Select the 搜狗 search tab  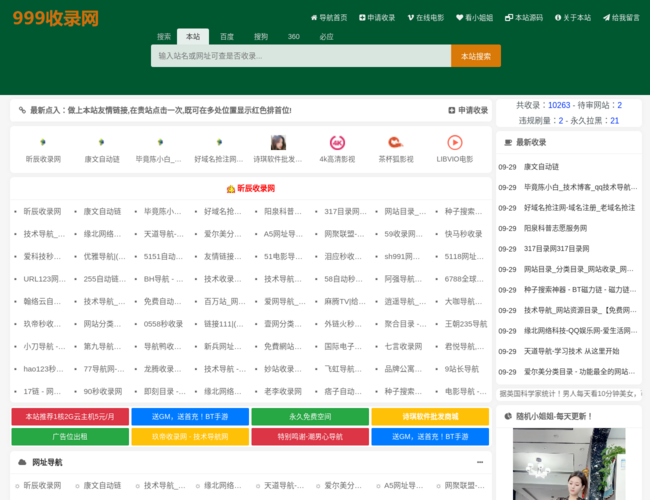[x=260, y=36]
